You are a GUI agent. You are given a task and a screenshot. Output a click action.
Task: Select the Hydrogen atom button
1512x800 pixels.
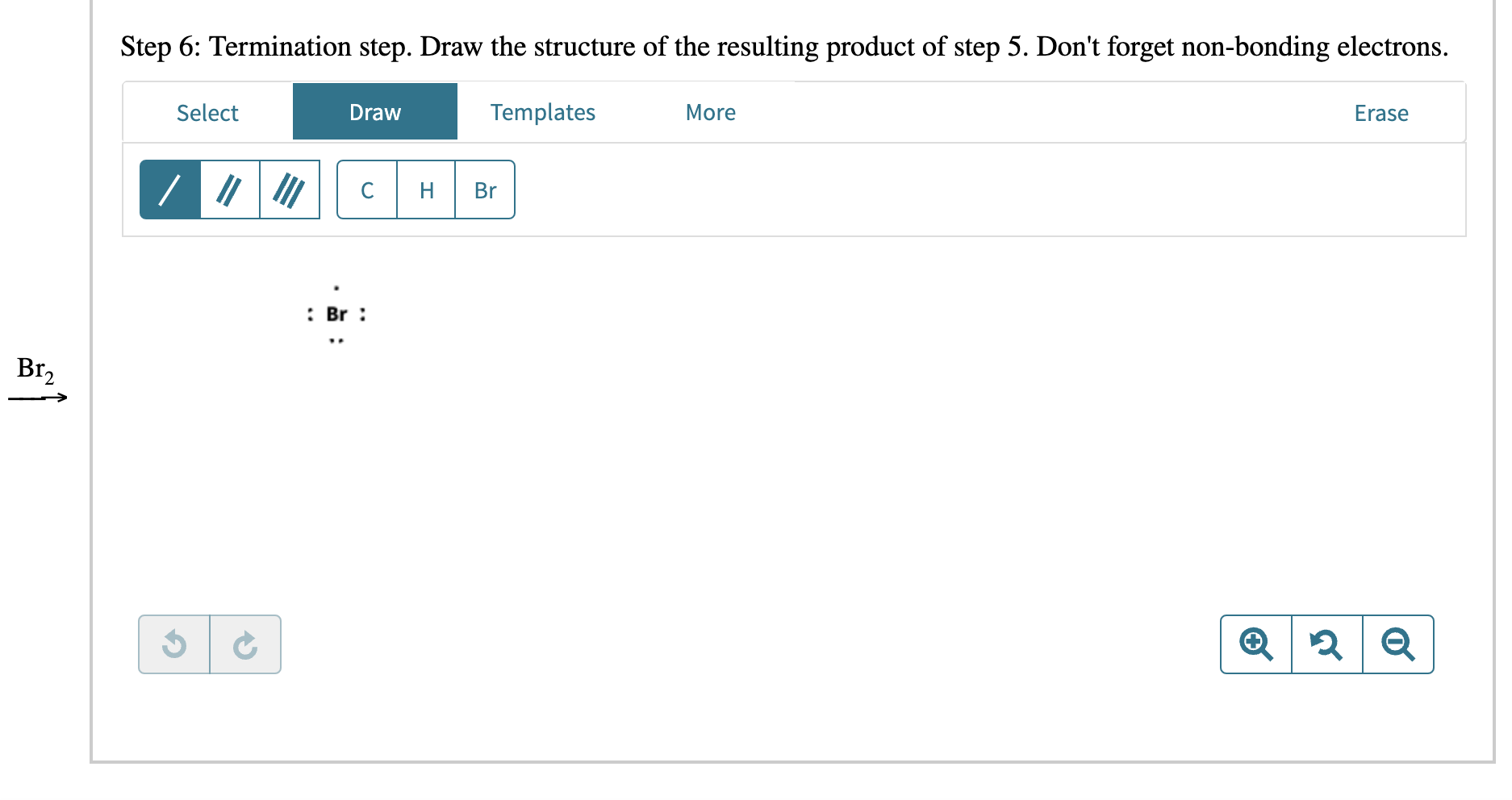click(426, 190)
